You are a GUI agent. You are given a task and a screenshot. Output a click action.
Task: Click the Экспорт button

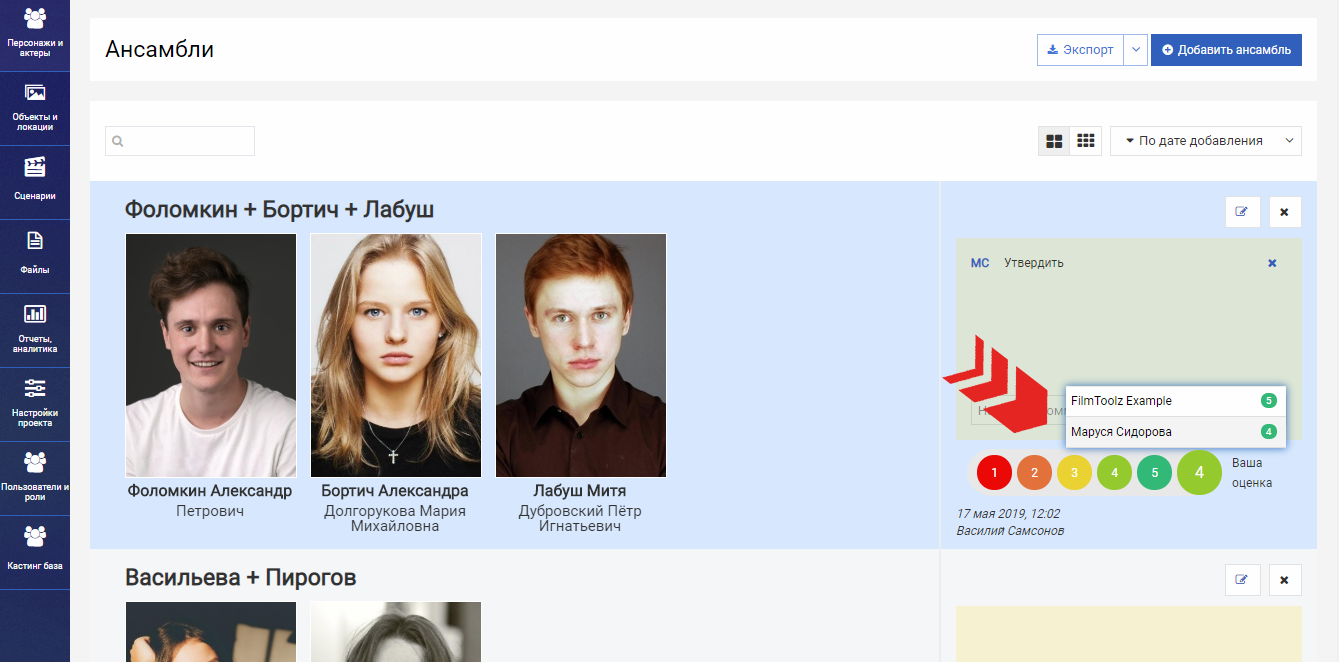(x=1080, y=50)
